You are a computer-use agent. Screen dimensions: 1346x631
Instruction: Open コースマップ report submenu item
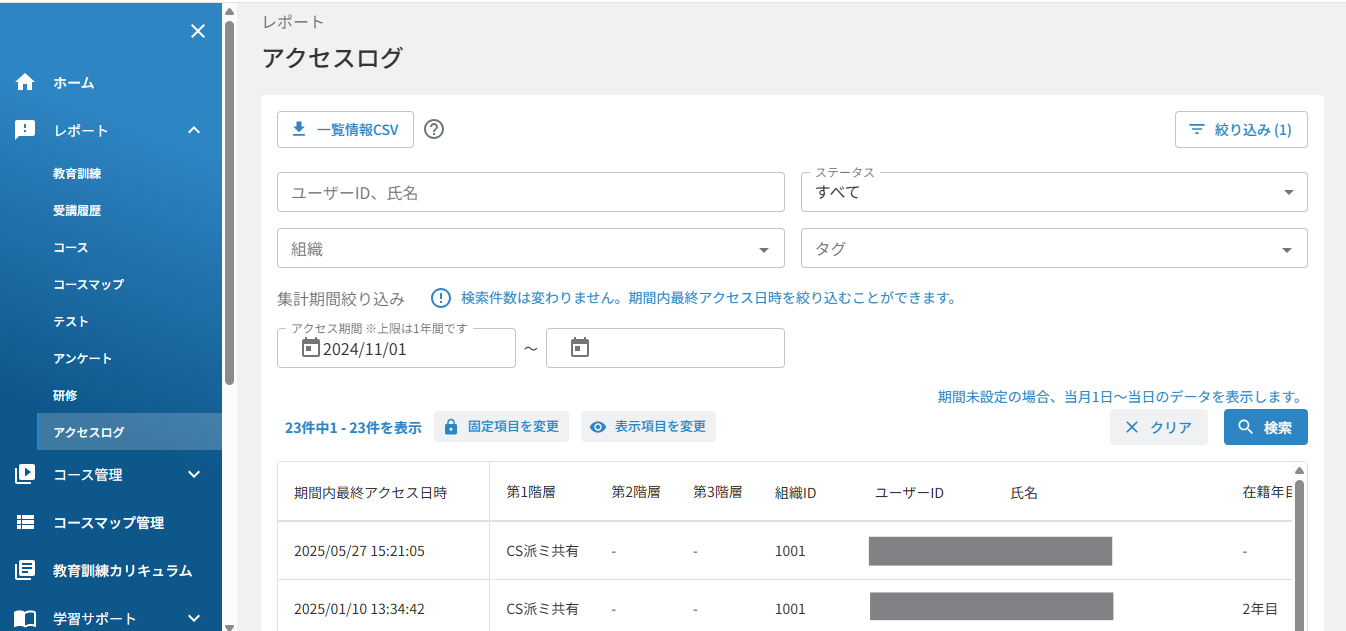point(89,284)
